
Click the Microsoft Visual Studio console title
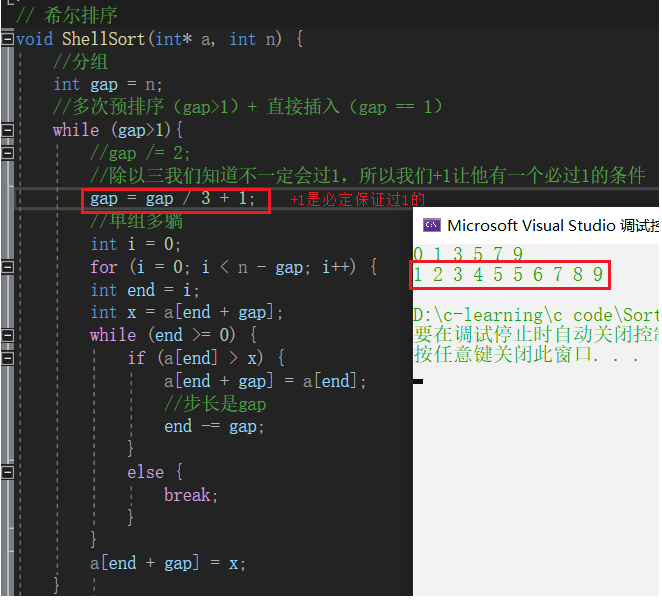coord(553,225)
